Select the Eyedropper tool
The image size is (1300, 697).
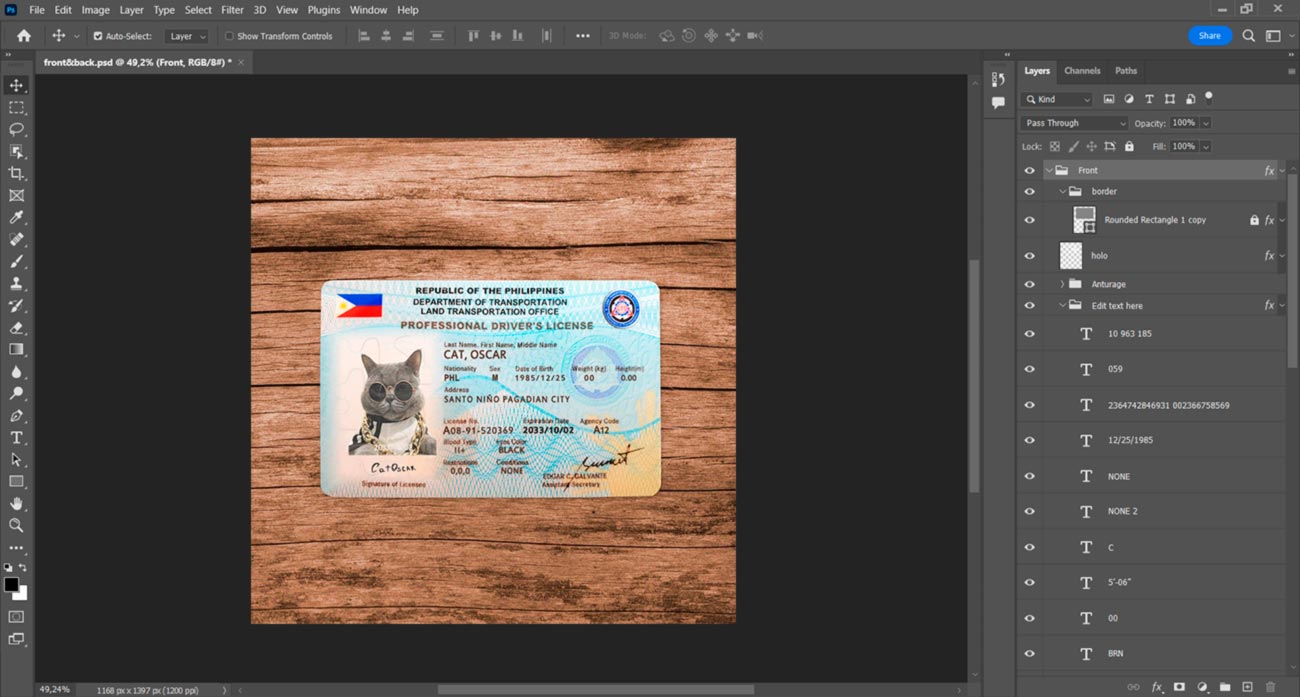[x=16, y=218]
